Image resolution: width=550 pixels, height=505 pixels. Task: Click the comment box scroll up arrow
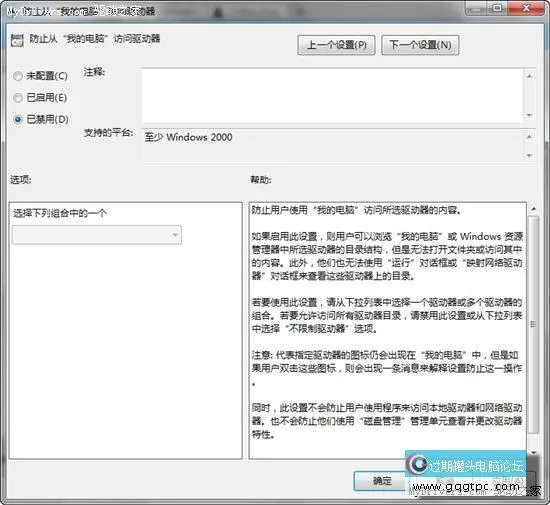[x=529, y=76]
